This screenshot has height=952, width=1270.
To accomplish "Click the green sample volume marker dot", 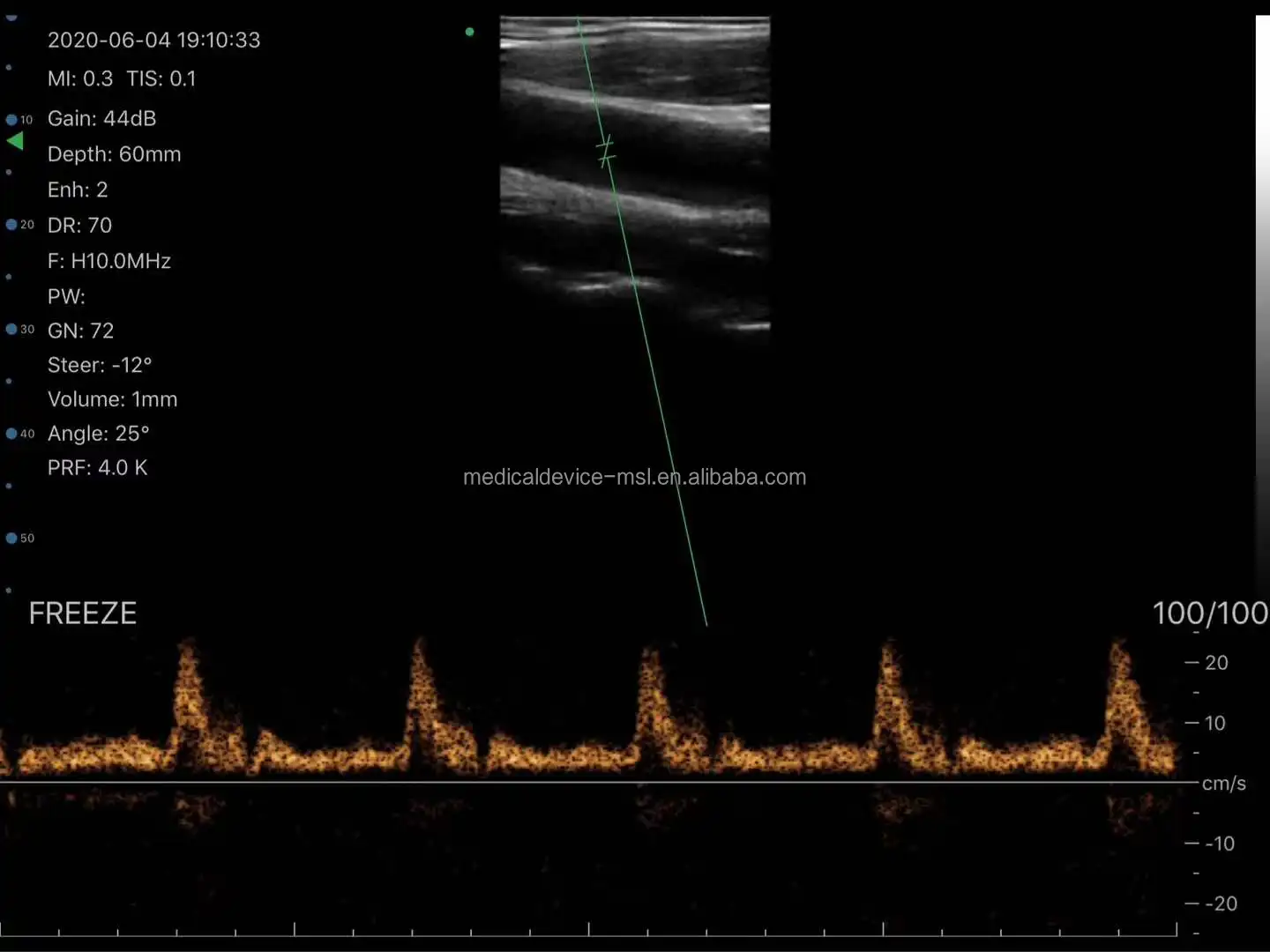I will point(469,31).
